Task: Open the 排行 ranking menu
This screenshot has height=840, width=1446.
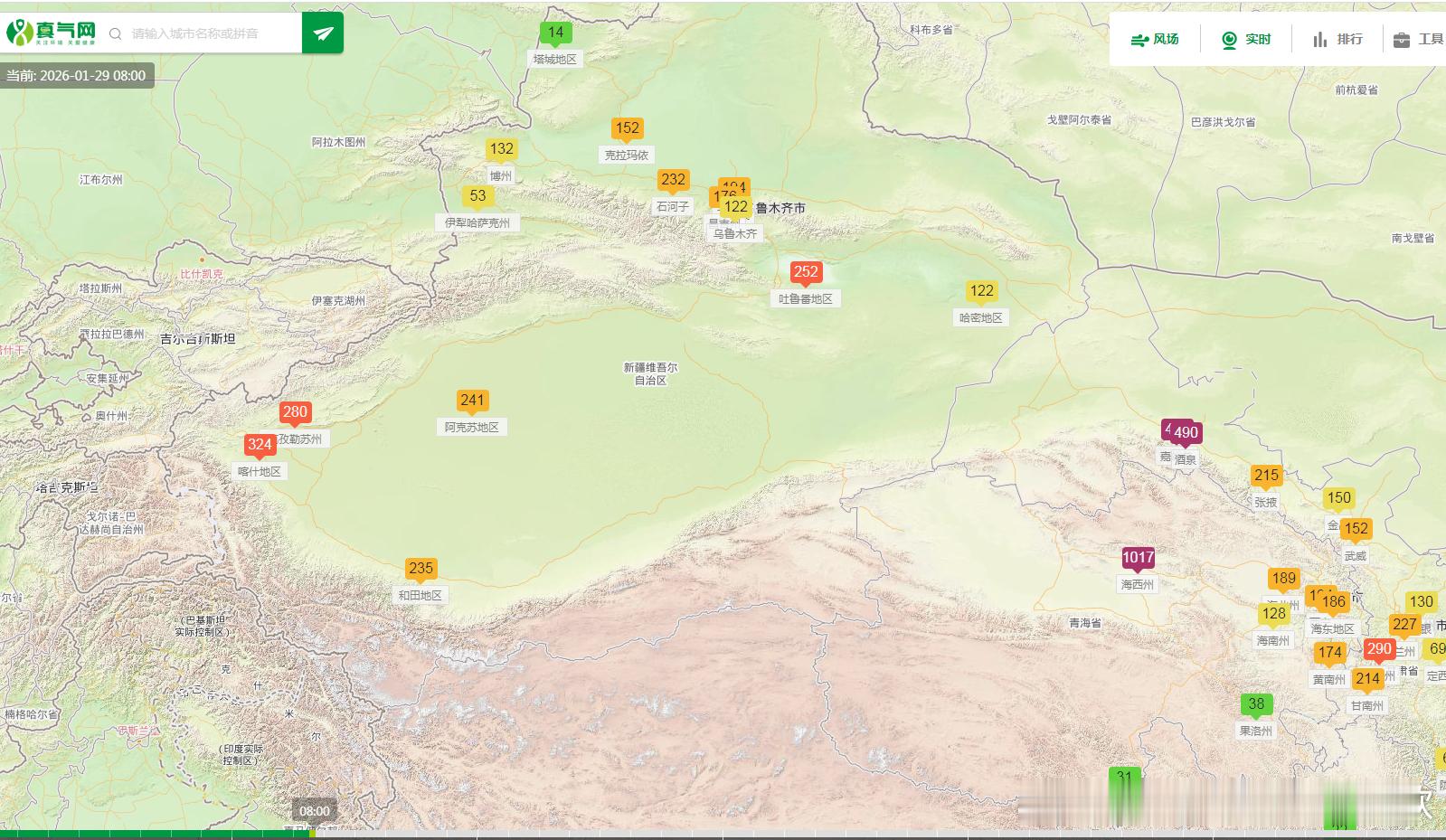Action: coord(1337,39)
